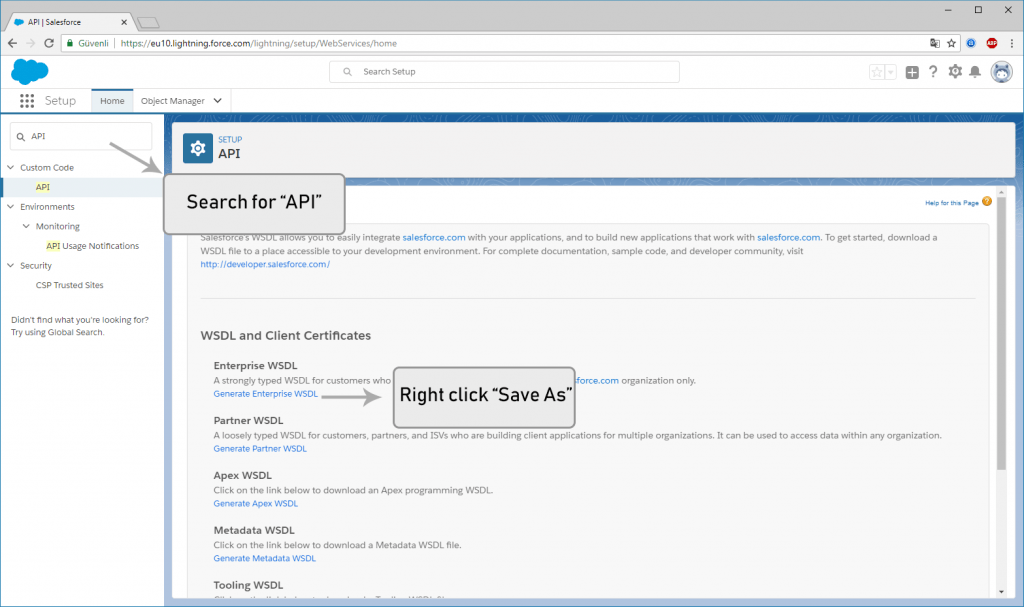The image size is (1024, 607).
Task: Switch to the Home tab
Action: point(112,101)
